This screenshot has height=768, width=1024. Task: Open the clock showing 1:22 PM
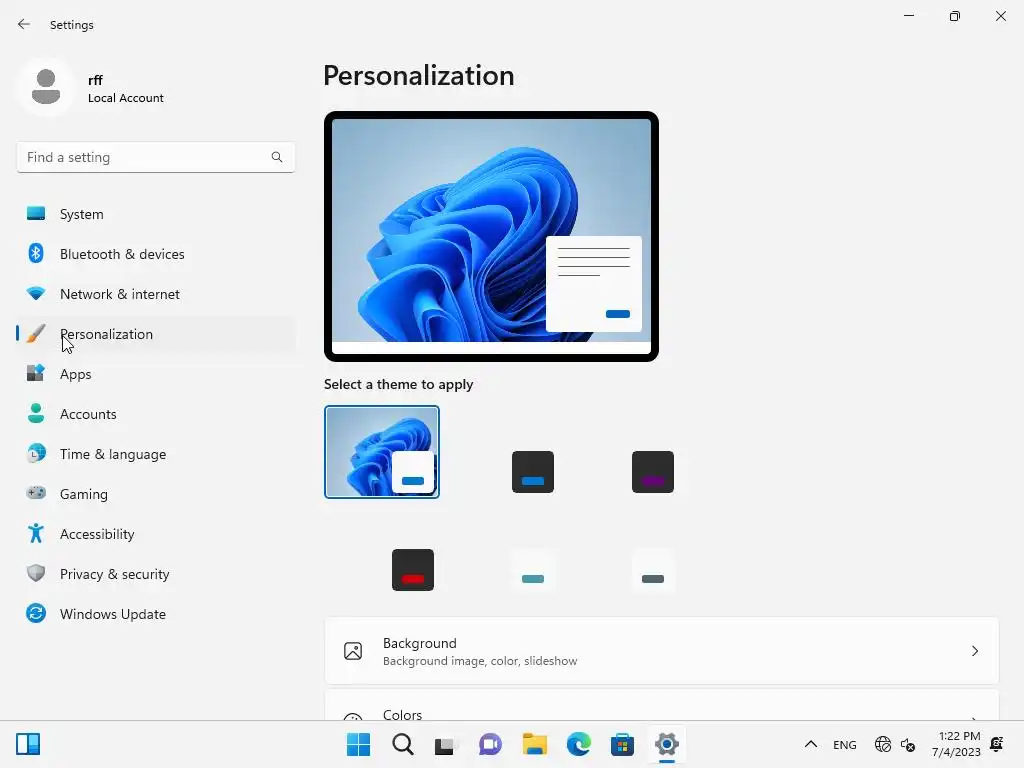956,744
